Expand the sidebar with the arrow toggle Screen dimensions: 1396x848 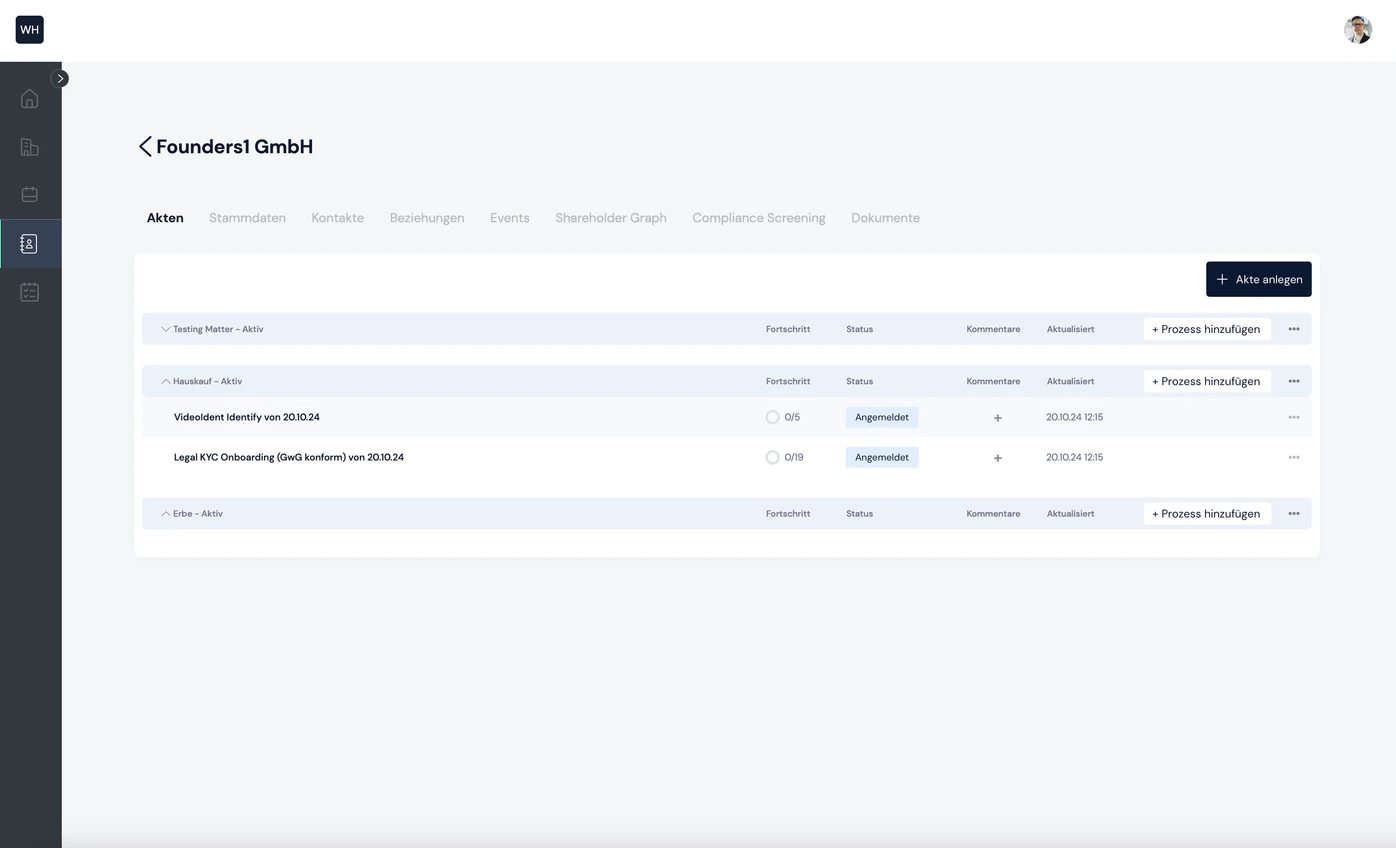(x=60, y=78)
